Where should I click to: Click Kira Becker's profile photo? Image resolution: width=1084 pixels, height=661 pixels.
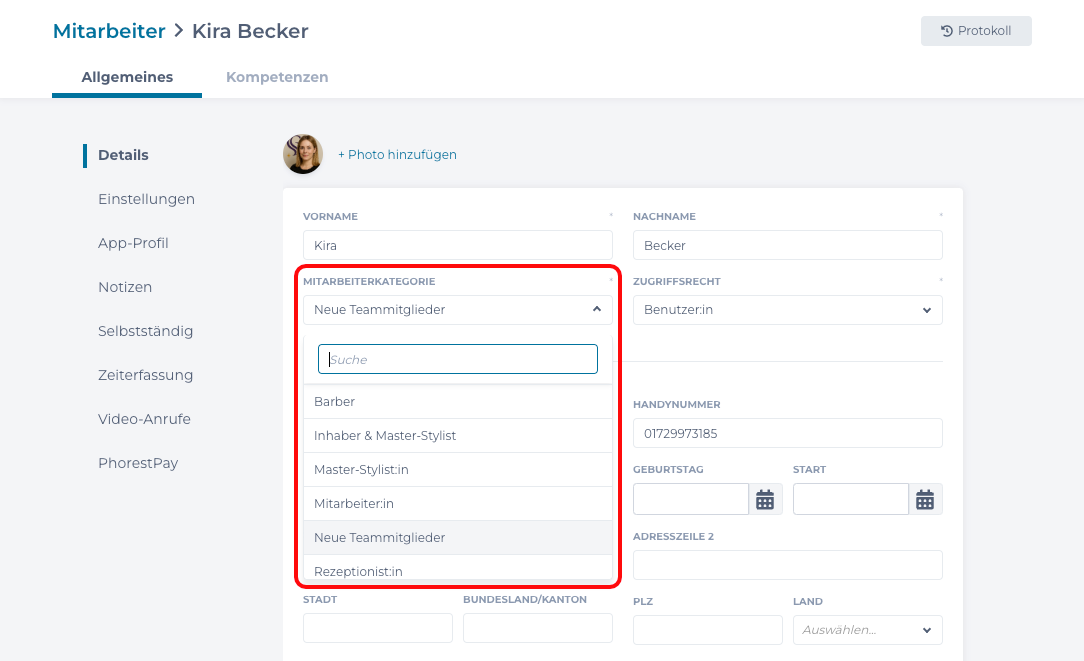[x=303, y=154]
